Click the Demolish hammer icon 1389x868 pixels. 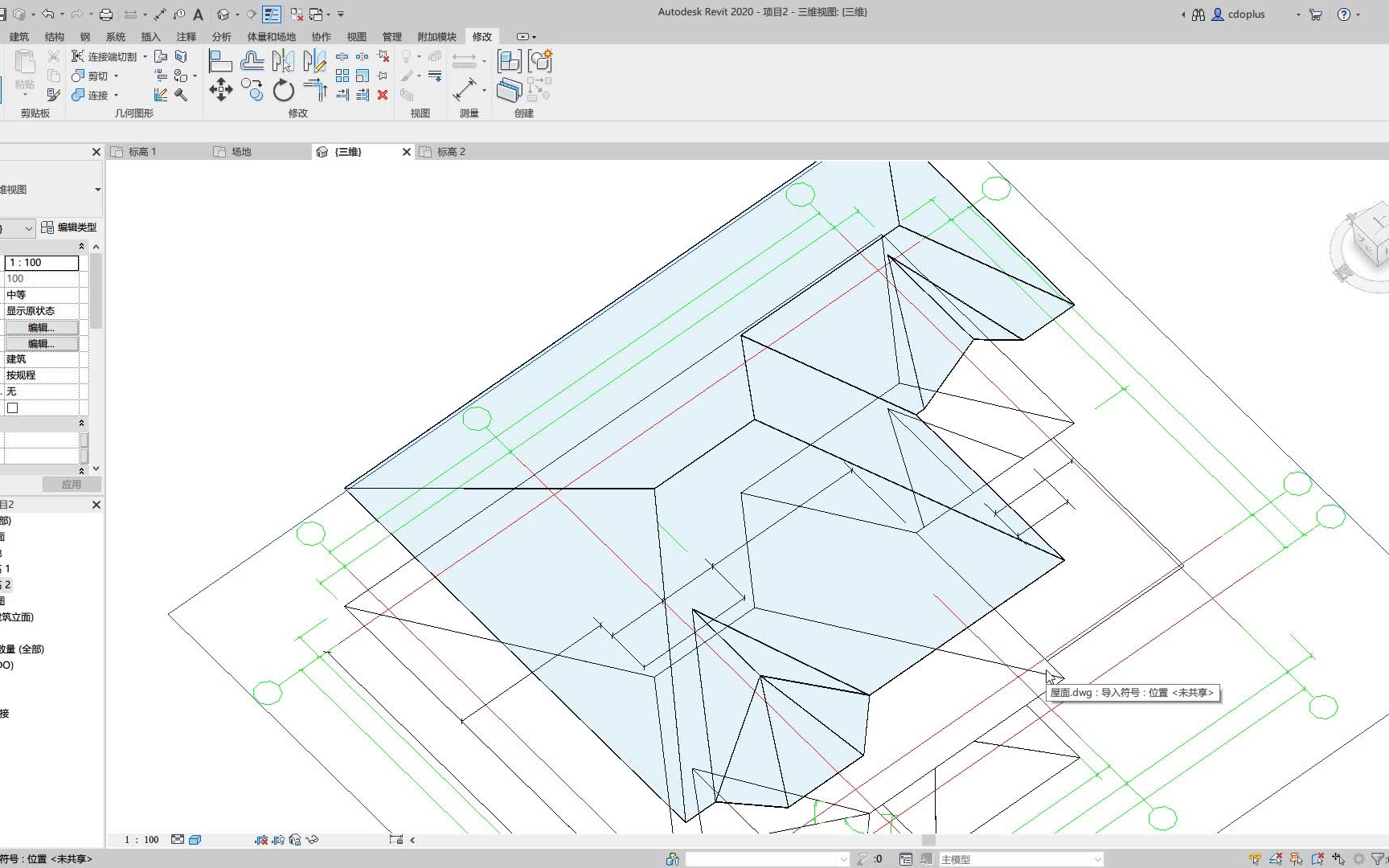click(181, 95)
